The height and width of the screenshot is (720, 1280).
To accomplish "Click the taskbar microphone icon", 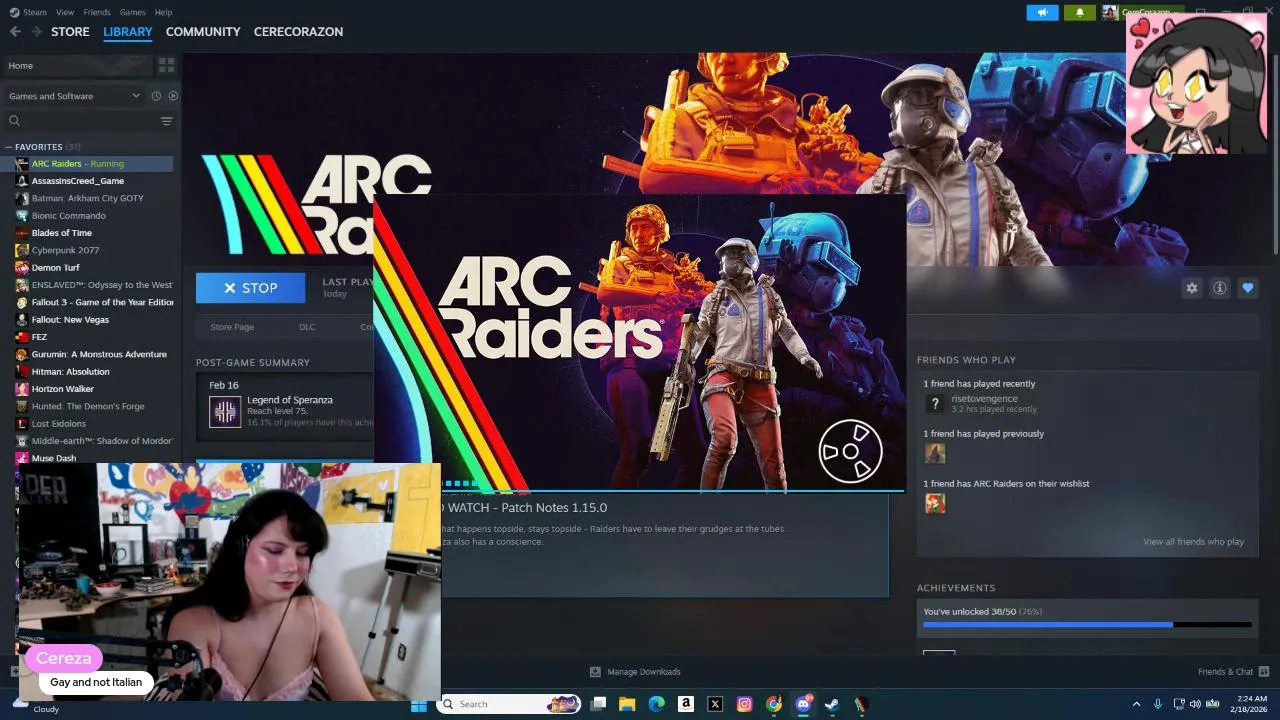I will click(1158, 704).
